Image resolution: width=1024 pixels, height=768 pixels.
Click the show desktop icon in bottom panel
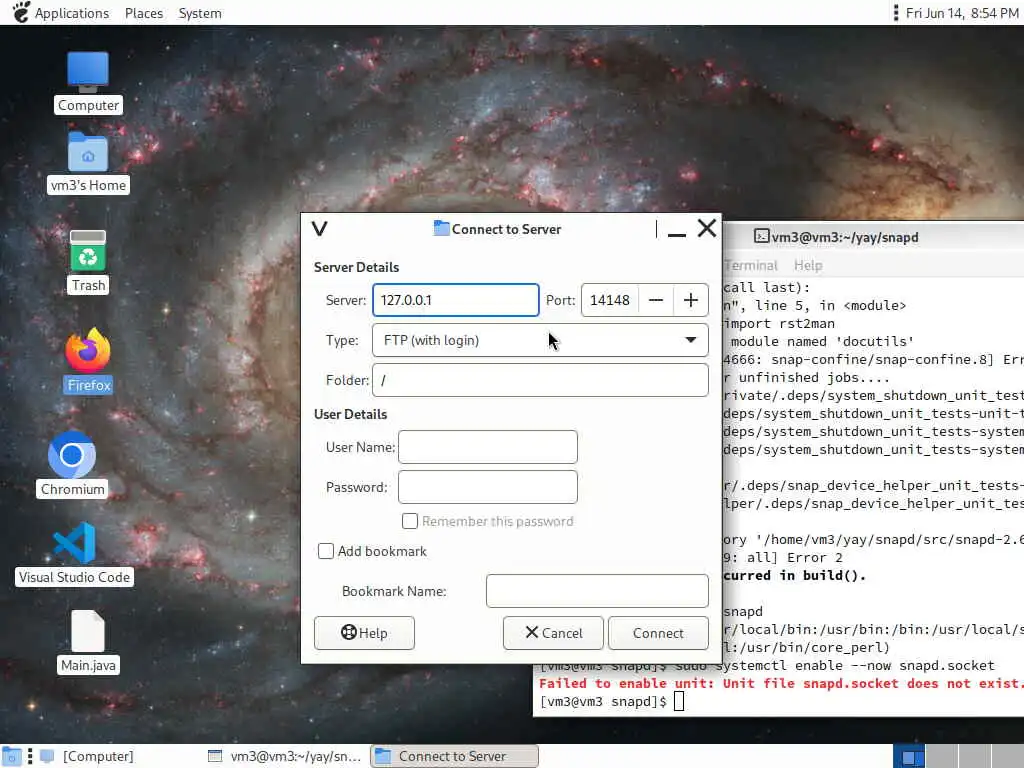click(x=11, y=756)
